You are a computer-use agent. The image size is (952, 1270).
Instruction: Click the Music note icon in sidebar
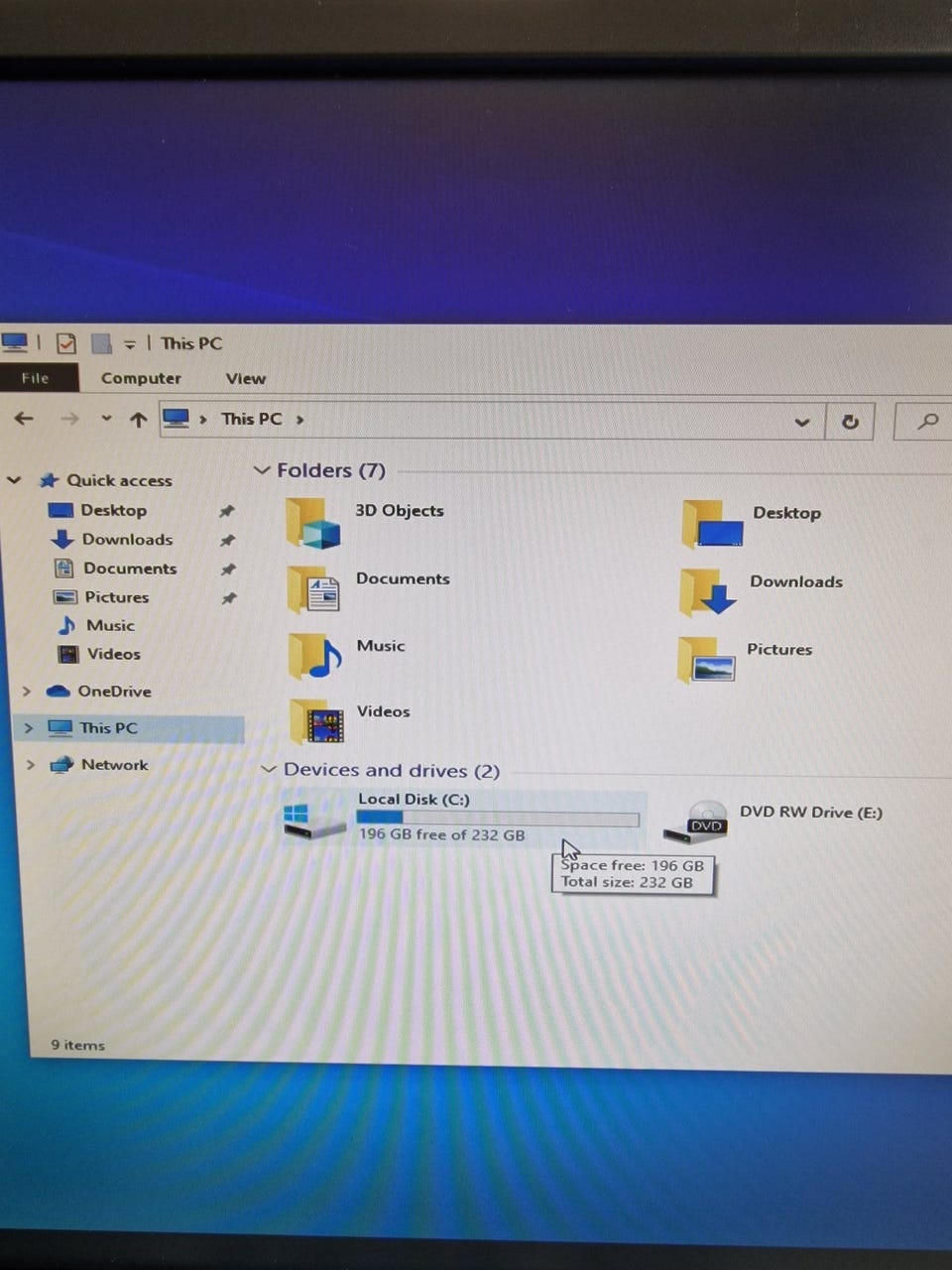pyautogui.click(x=66, y=625)
